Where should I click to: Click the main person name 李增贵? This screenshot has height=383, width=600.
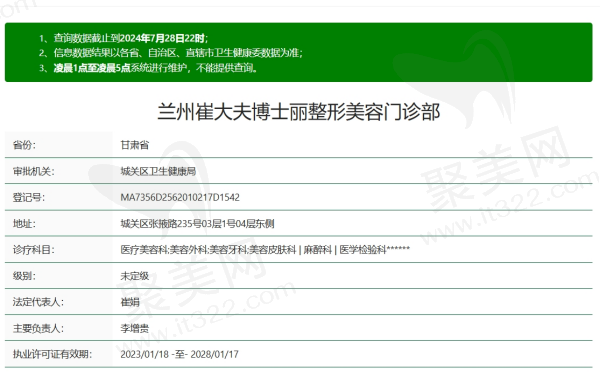135,328
